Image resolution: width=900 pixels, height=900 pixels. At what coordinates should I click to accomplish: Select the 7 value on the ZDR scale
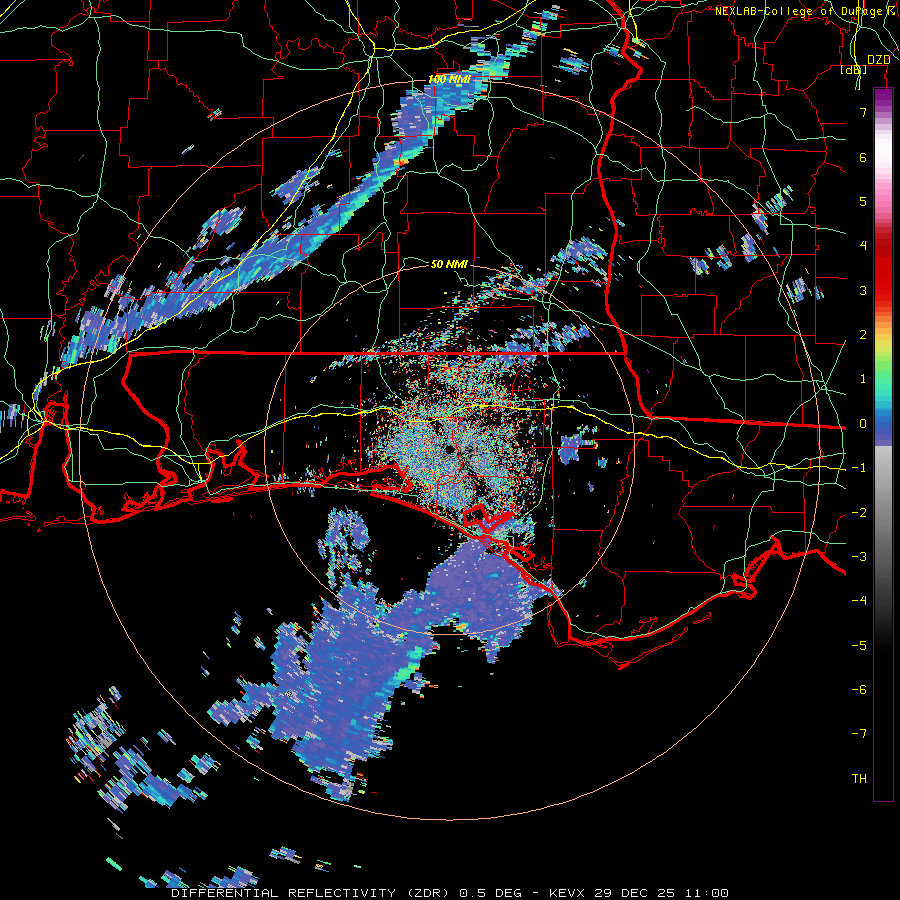coord(863,112)
